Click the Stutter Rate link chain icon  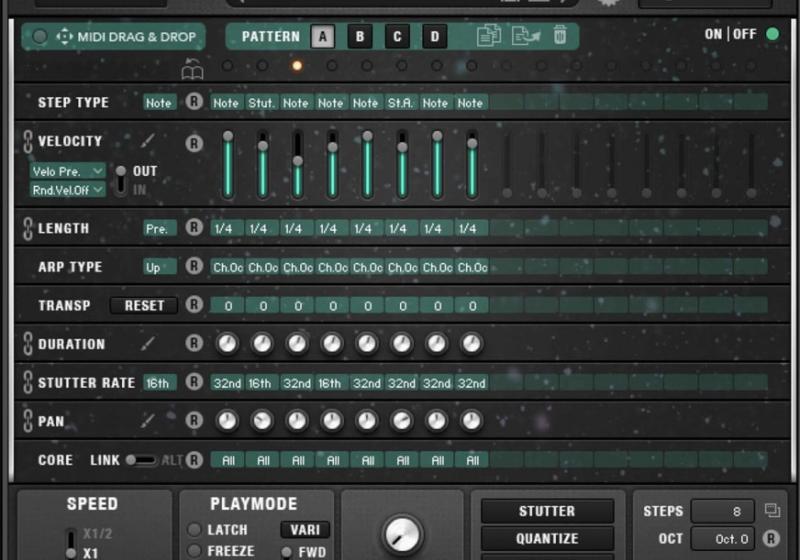[28, 382]
